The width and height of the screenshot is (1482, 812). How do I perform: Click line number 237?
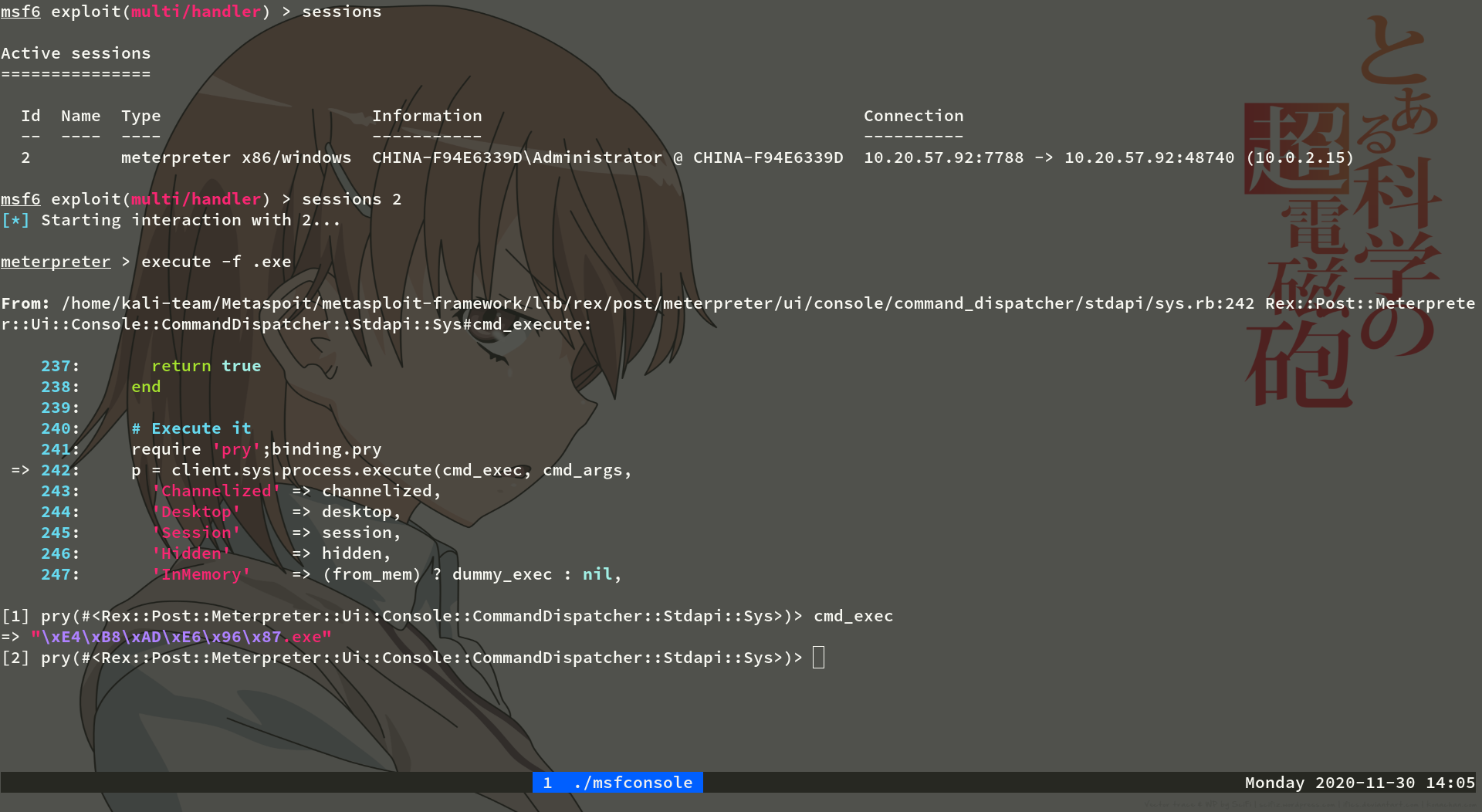56,366
